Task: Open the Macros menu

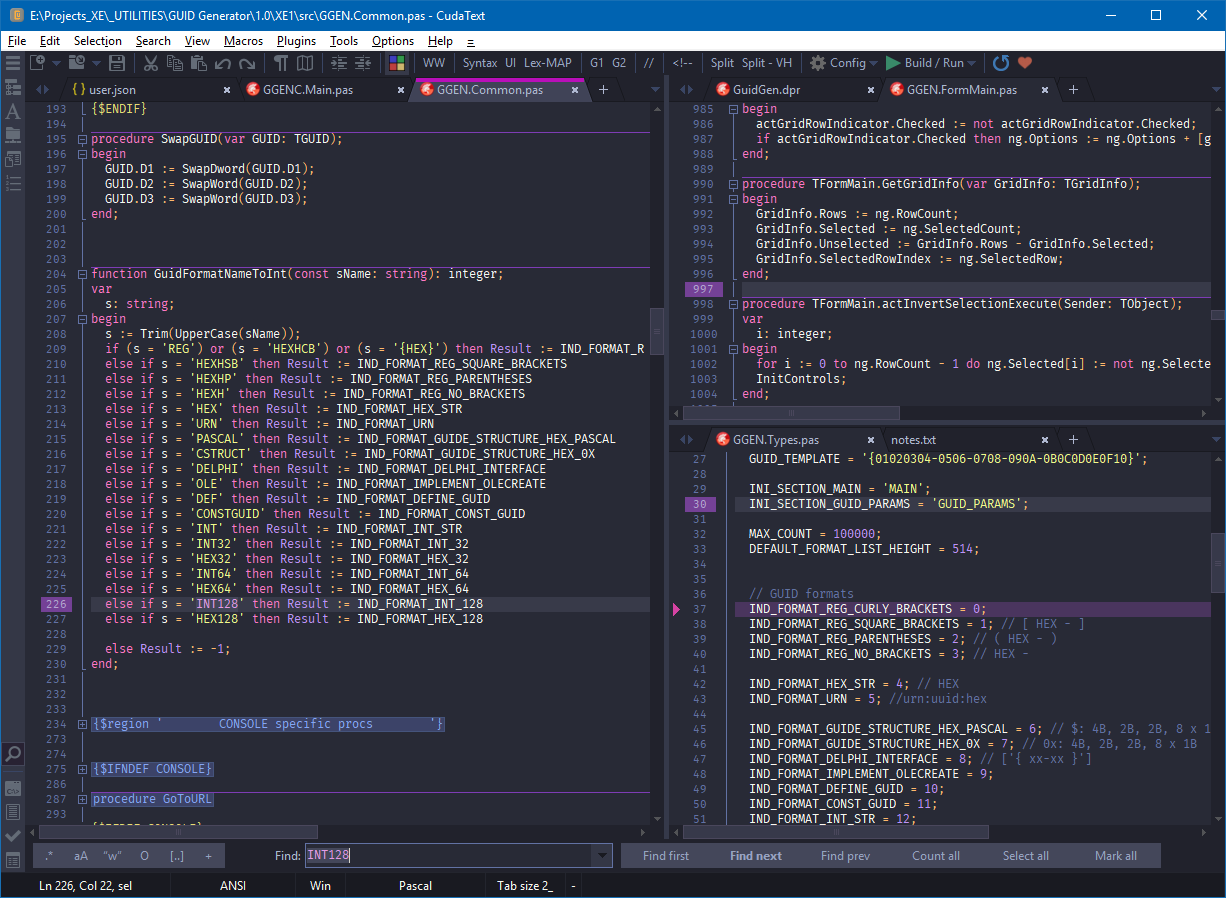Action: 244,41
